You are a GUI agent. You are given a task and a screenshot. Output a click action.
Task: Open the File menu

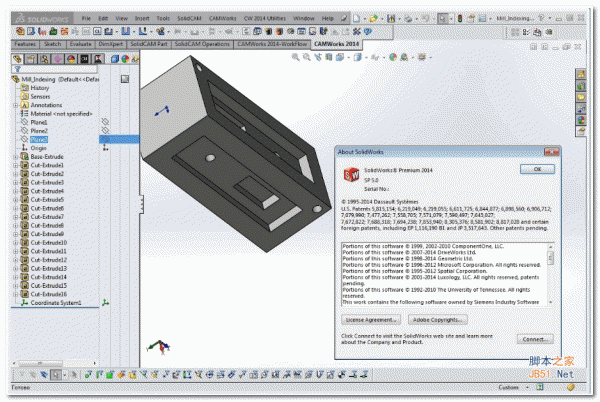point(86,18)
